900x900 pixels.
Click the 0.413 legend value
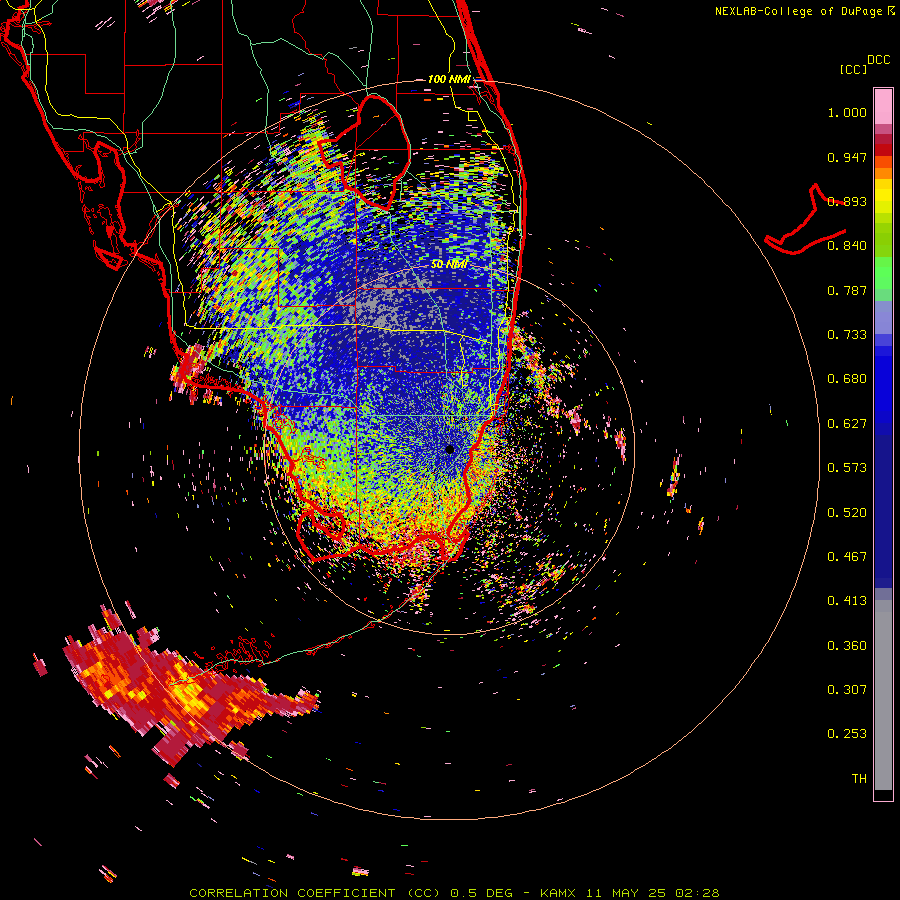(847, 601)
